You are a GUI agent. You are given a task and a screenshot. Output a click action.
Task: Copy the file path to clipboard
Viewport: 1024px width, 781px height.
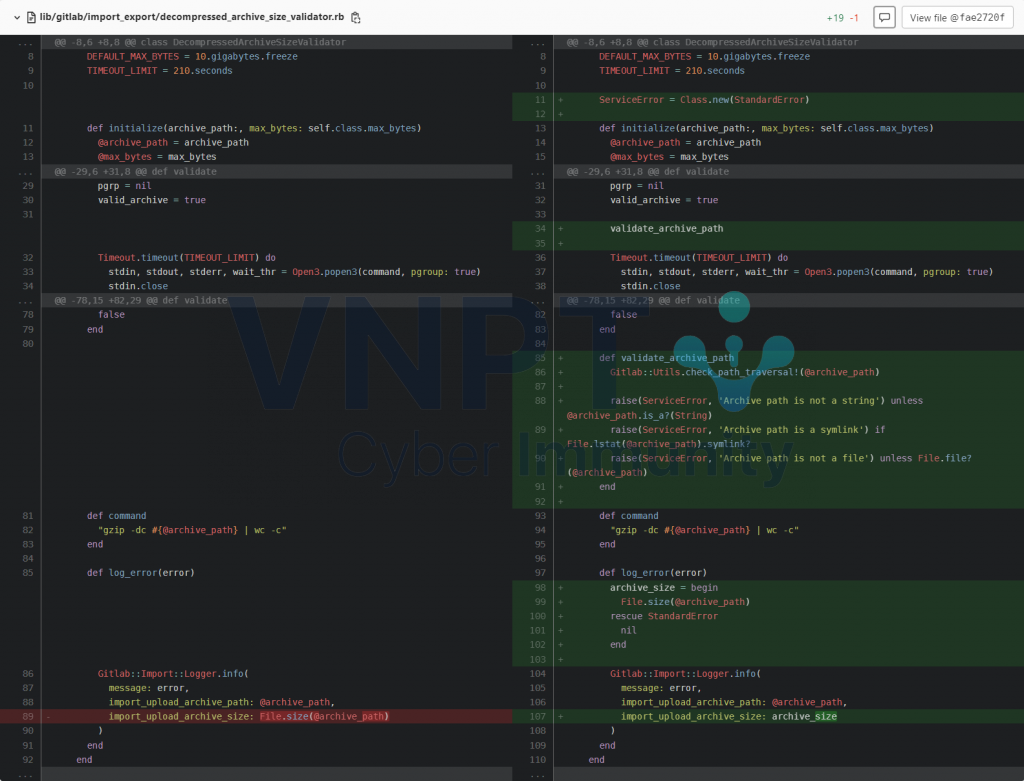coord(358,16)
